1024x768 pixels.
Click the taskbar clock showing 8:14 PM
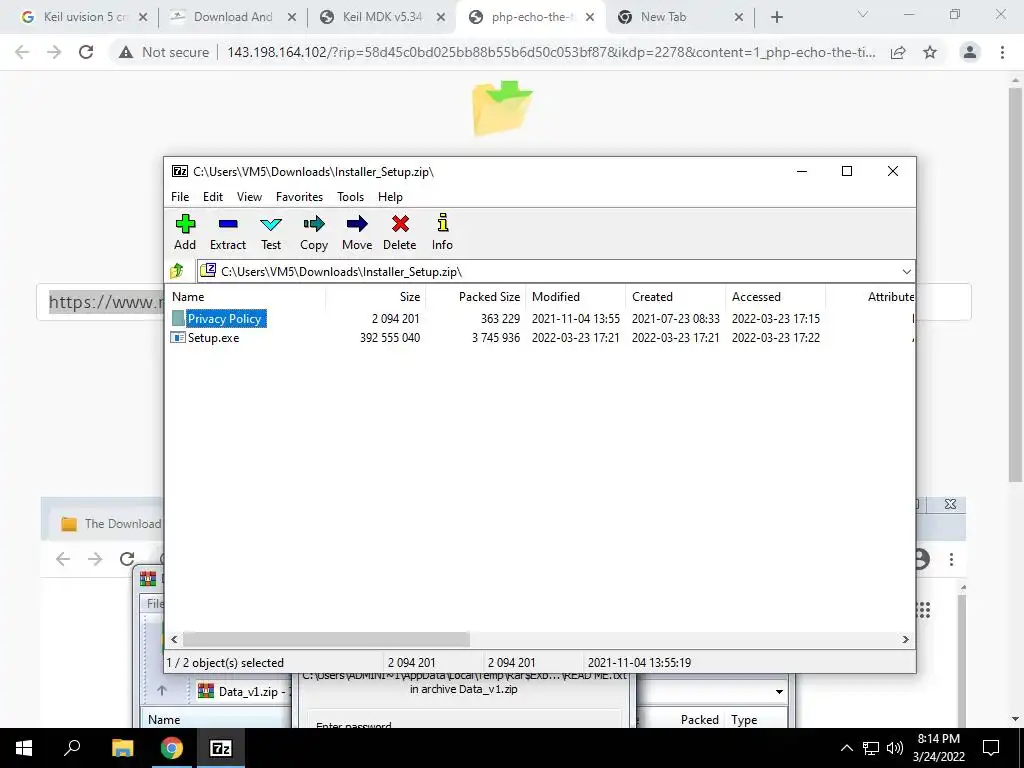tap(938, 748)
